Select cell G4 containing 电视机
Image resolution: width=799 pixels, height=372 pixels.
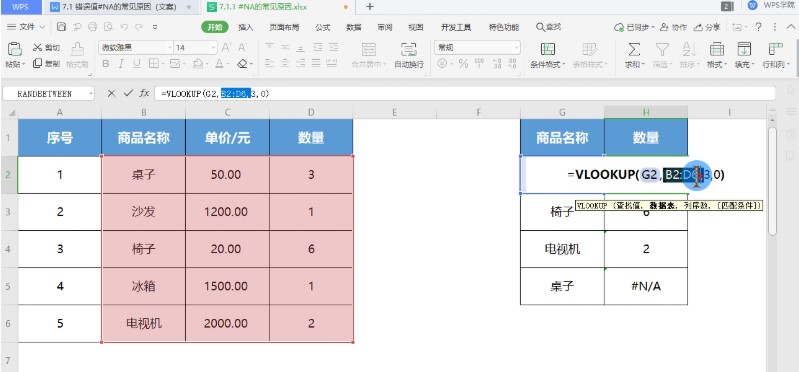(x=562, y=249)
